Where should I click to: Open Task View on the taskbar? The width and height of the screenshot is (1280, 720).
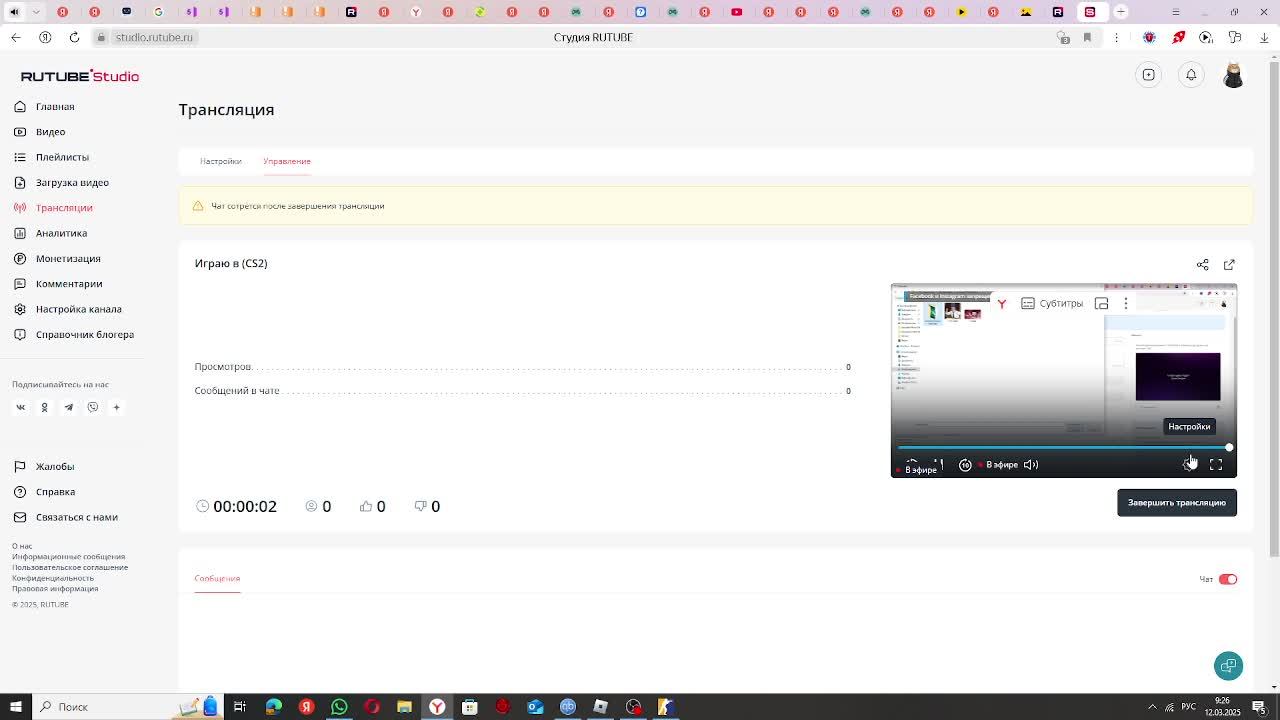(240, 707)
